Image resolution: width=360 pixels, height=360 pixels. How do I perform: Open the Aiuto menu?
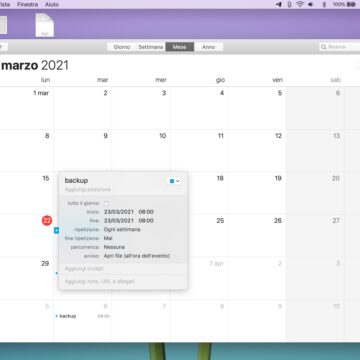click(x=52, y=4)
